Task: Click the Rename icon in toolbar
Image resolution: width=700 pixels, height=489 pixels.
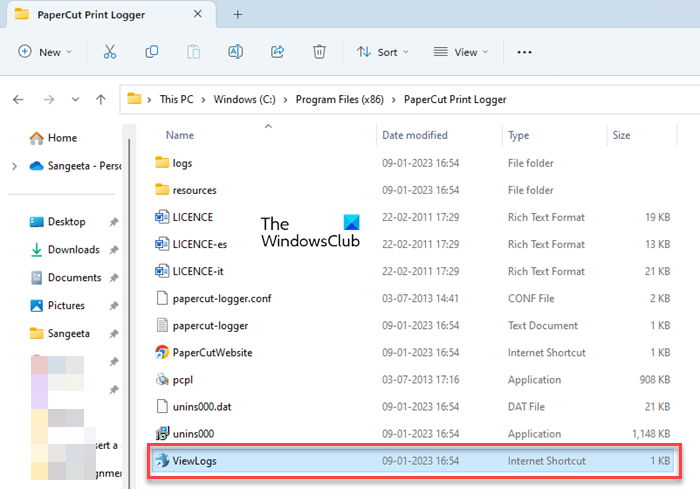Action: (235, 52)
